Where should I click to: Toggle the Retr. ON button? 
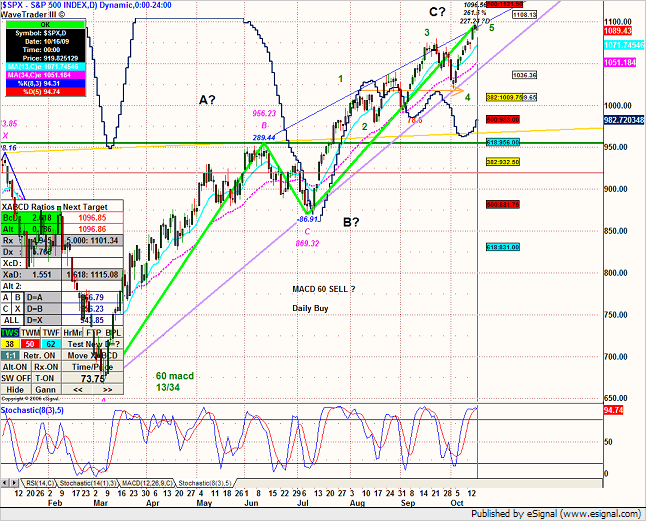click(x=40, y=355)
